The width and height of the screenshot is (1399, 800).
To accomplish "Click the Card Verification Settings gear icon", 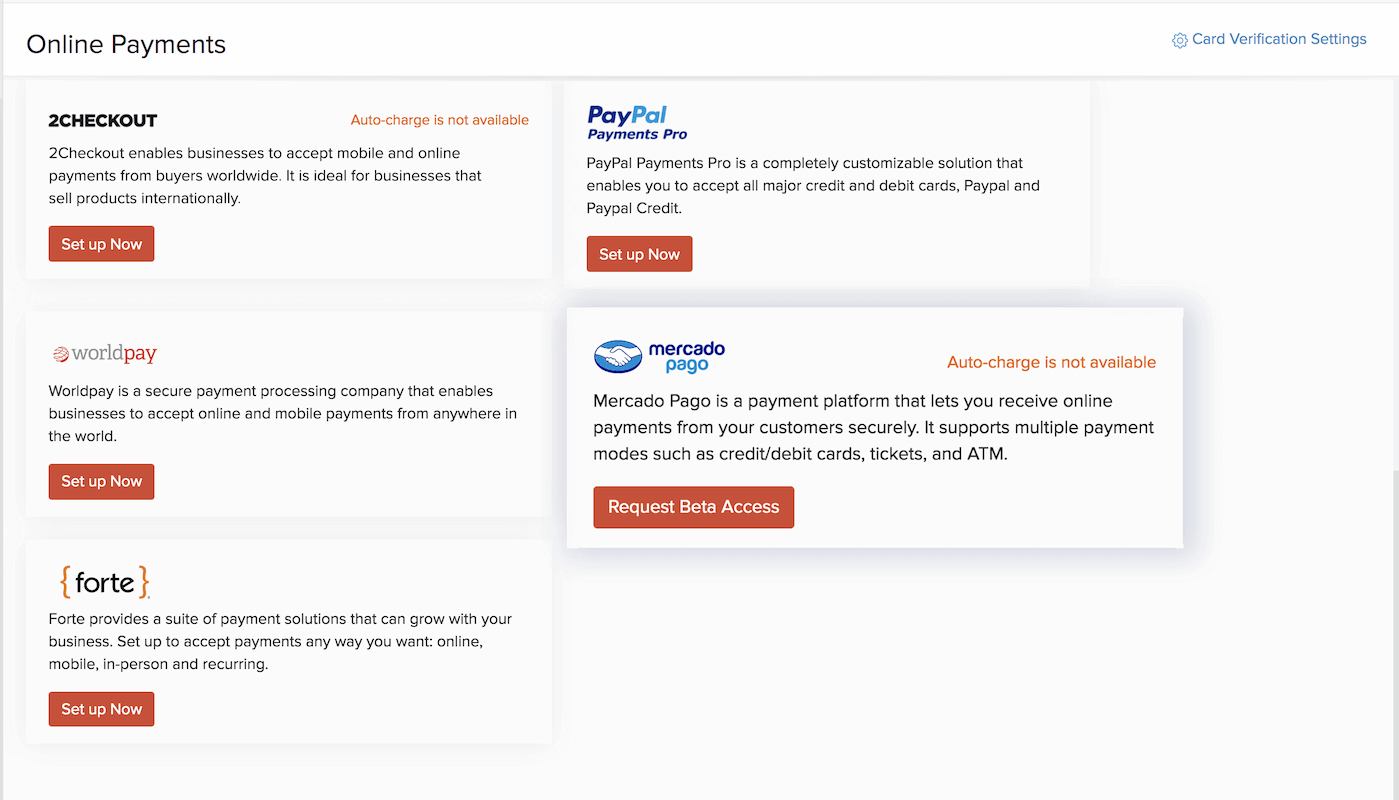I will pyautogui.click(x=1179, y=39).
